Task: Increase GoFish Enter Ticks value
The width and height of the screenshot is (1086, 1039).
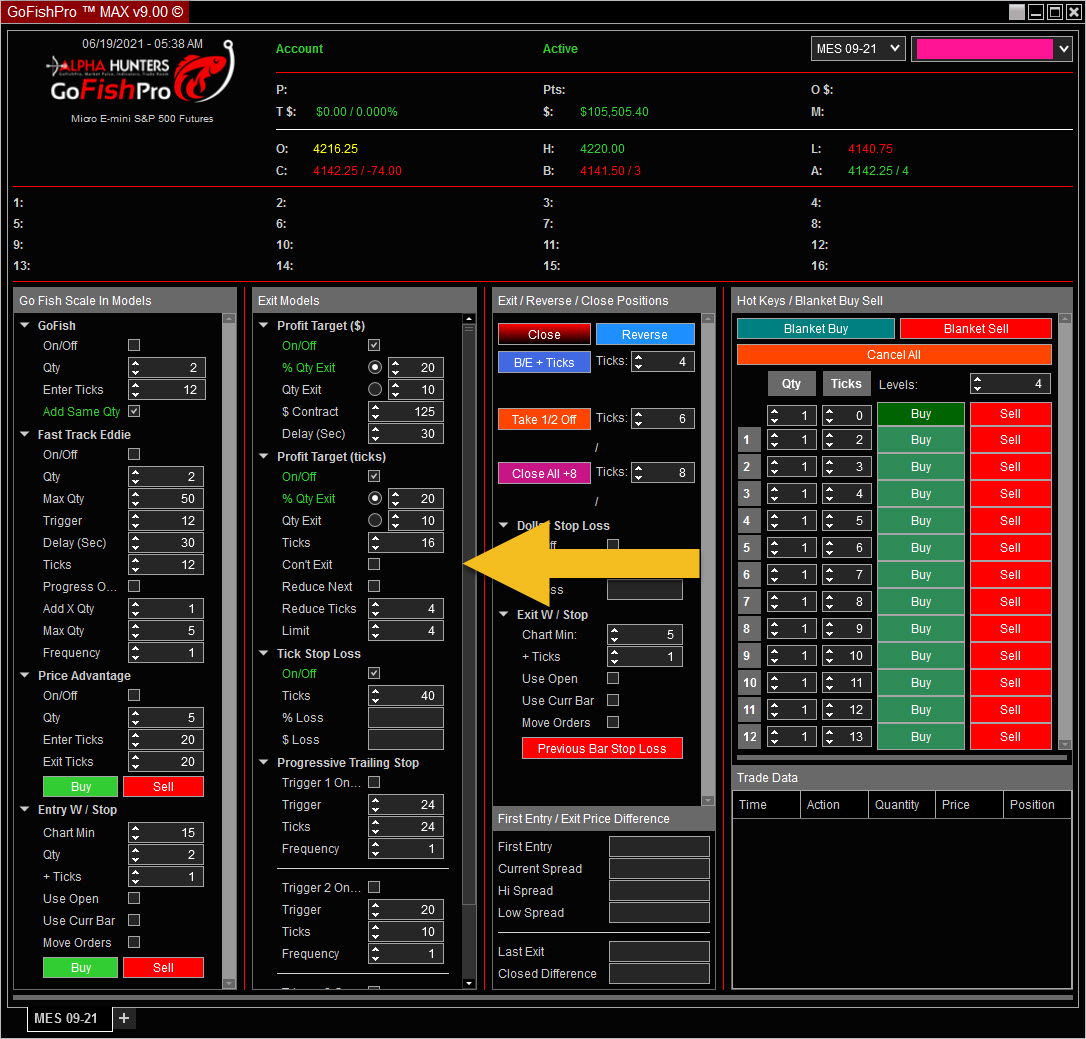Action: click(x=135, y=385)
